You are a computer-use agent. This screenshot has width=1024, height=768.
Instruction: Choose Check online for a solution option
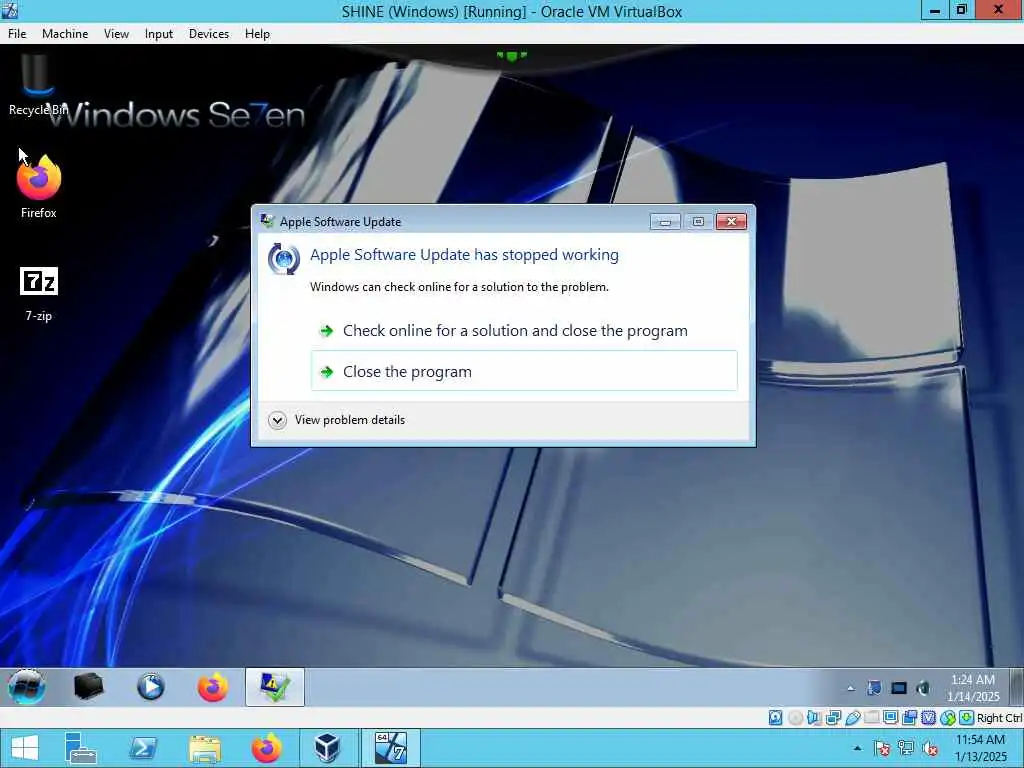tap(524, 330)
